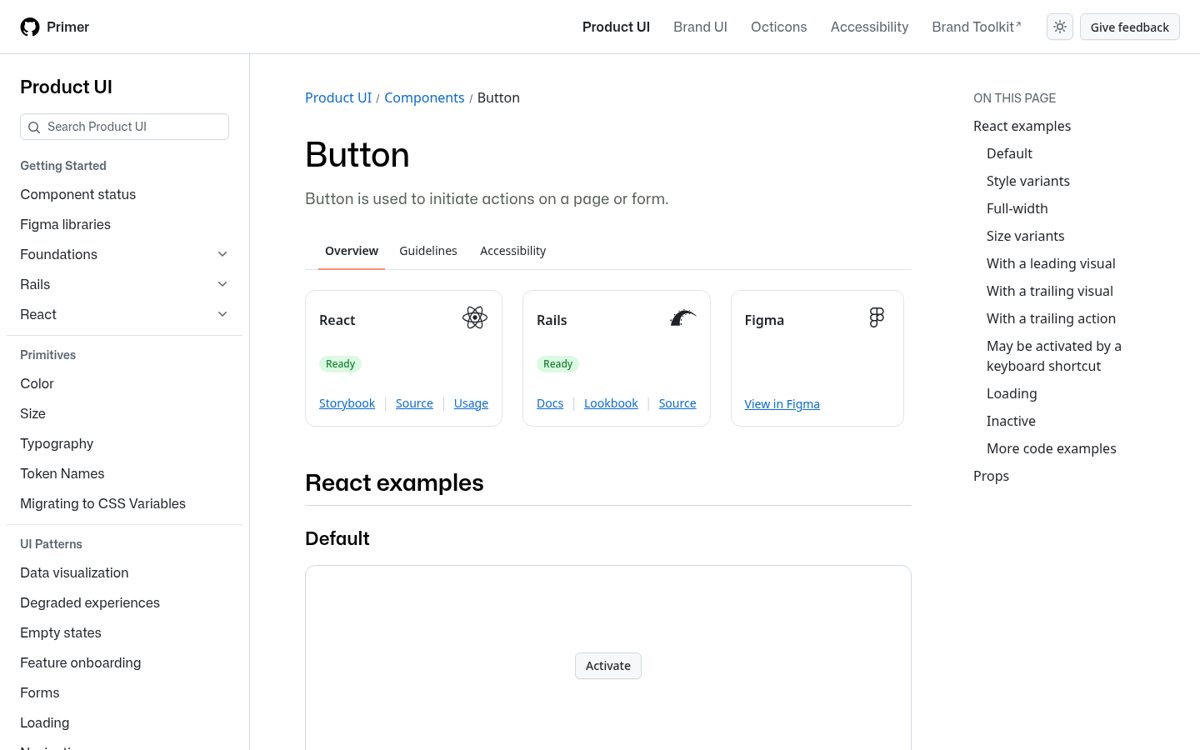Open Migrating to CSS Variables page

click(103, 503)
